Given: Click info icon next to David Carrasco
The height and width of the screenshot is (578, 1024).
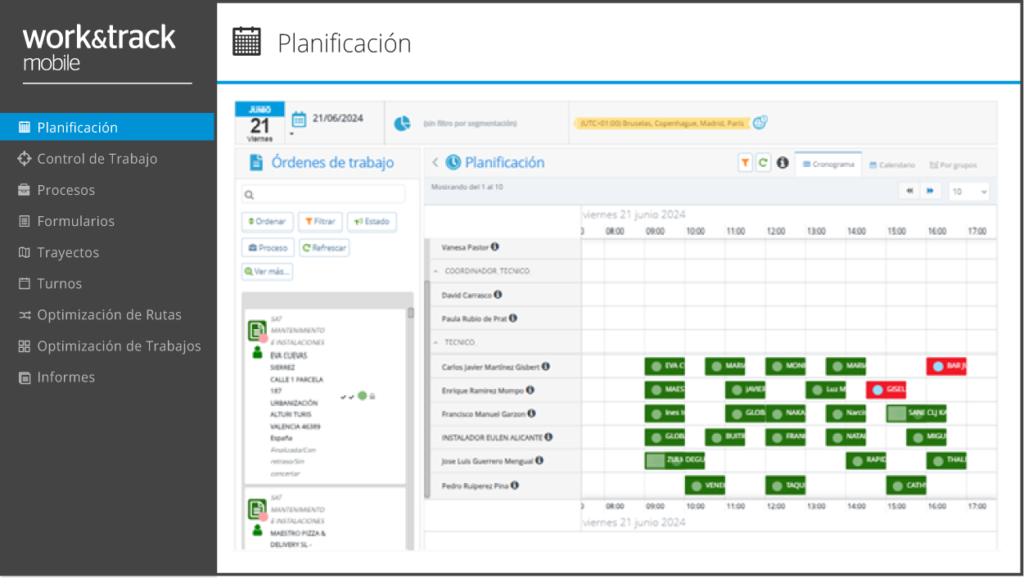Looking at the screenshot, I should (498, 295).
